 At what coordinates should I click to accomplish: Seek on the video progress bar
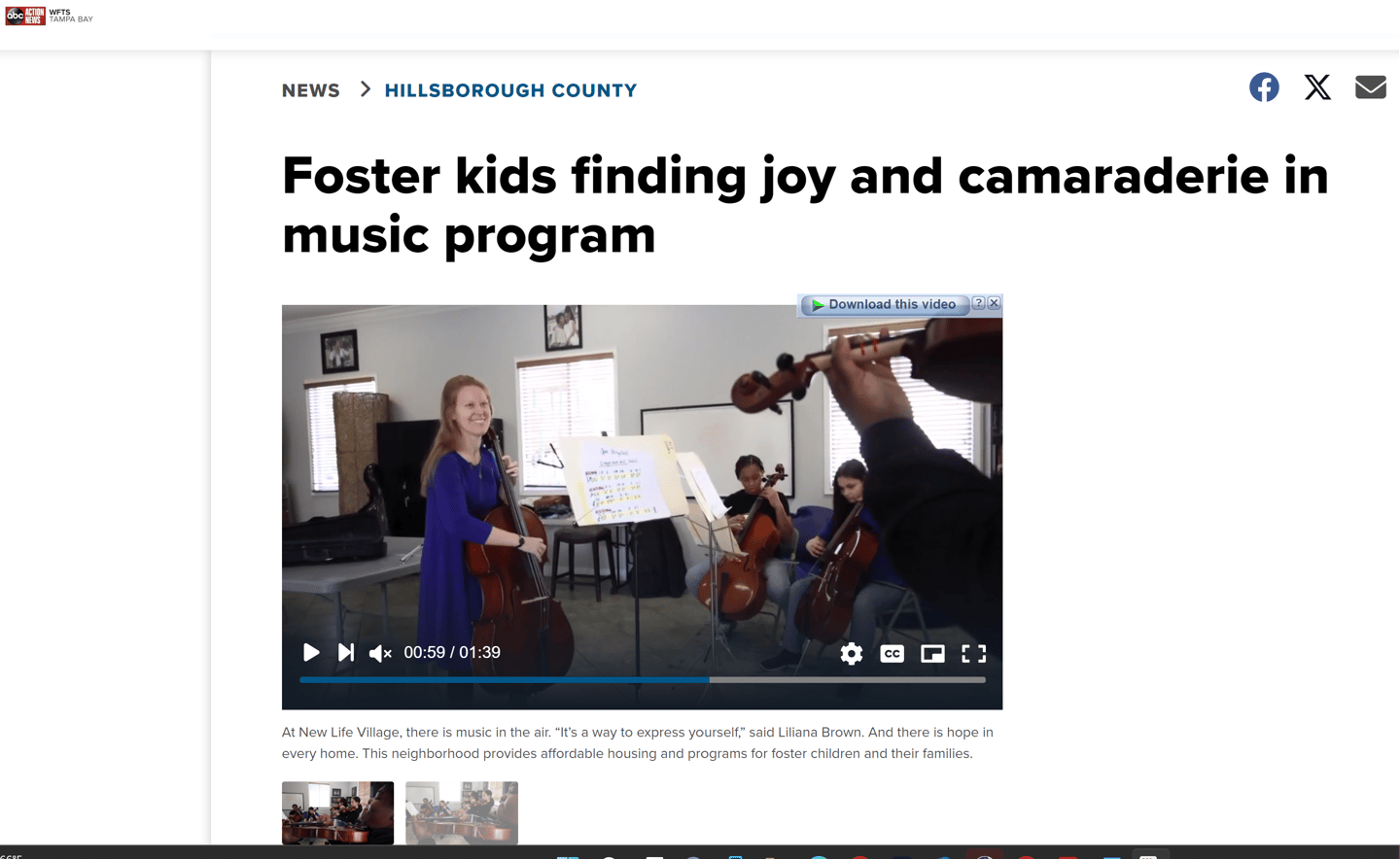pyautogui.click(x=643, y=680)
